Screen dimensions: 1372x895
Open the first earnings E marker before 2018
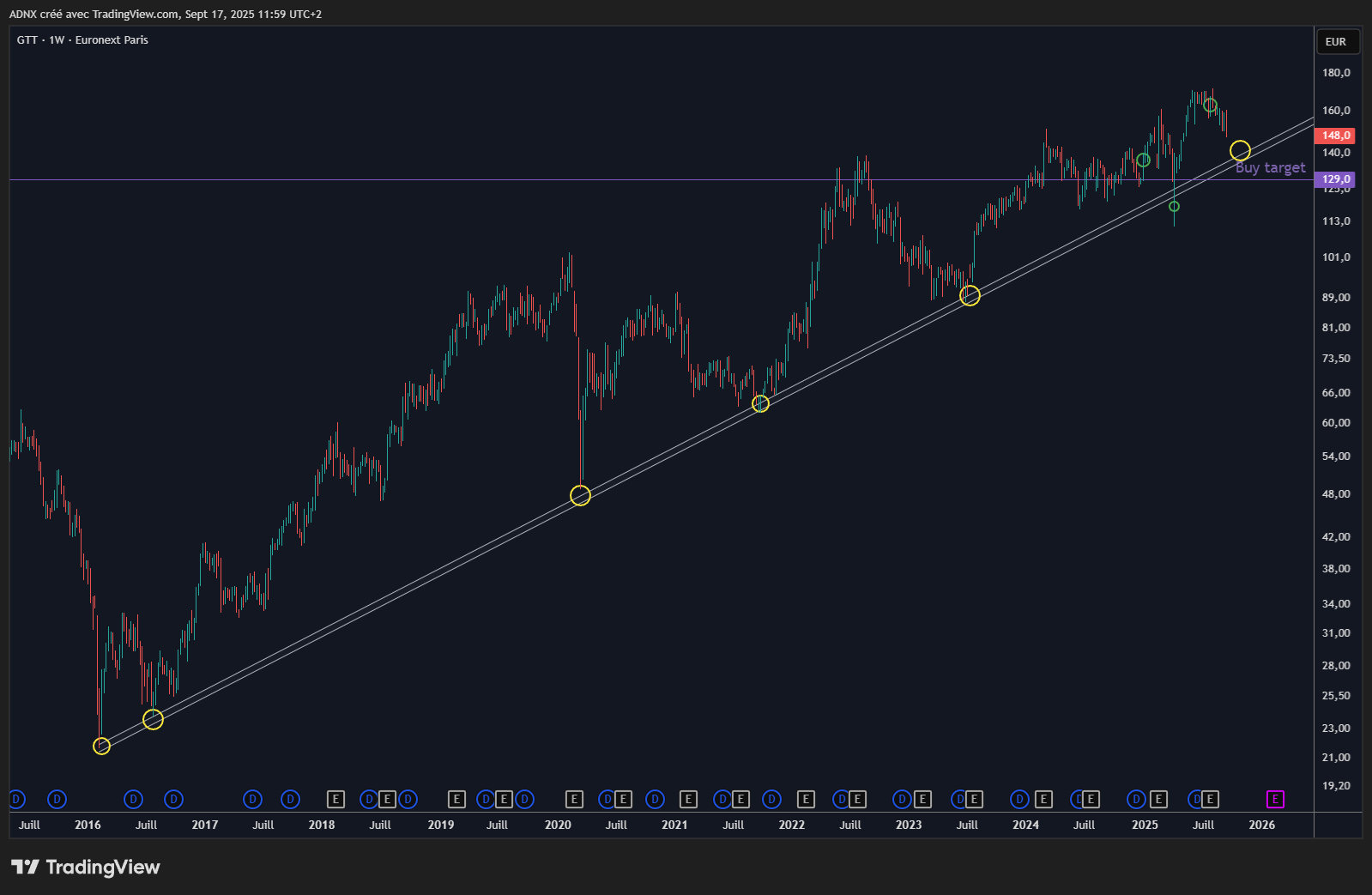coord(335,800)
